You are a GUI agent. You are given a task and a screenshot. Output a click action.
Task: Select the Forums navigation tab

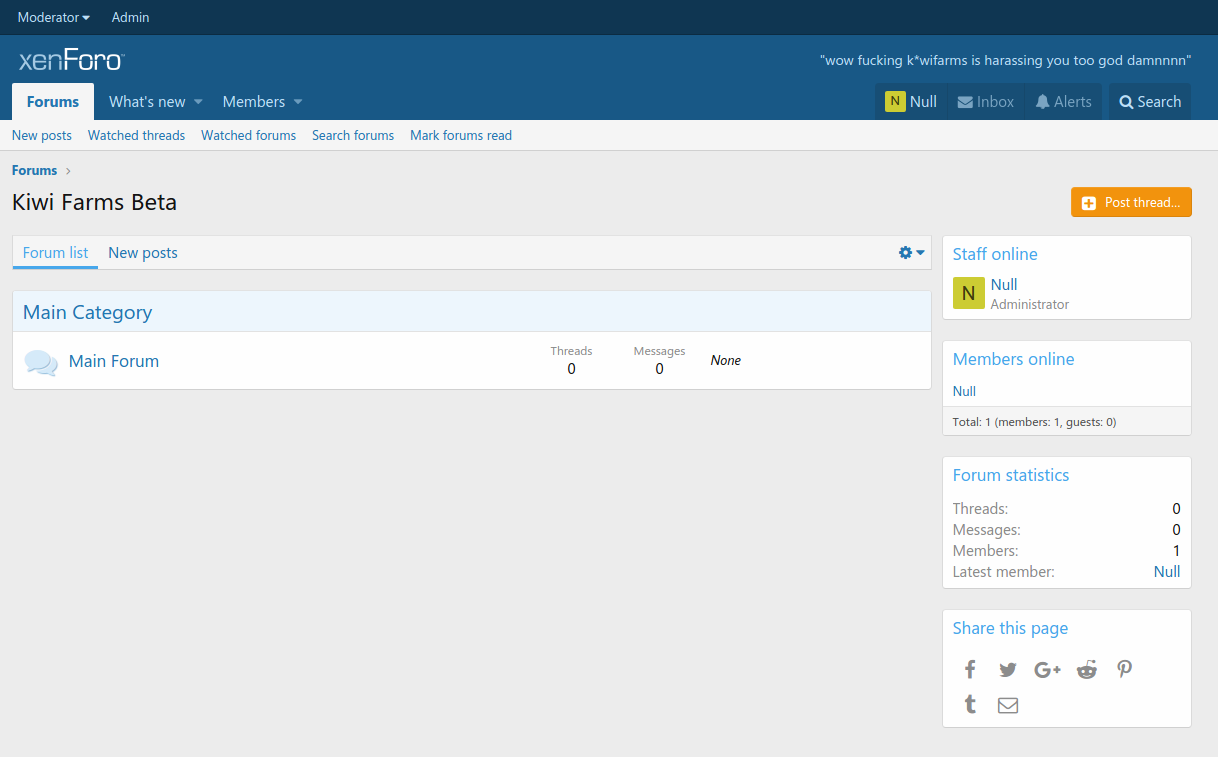coord(53,102)
